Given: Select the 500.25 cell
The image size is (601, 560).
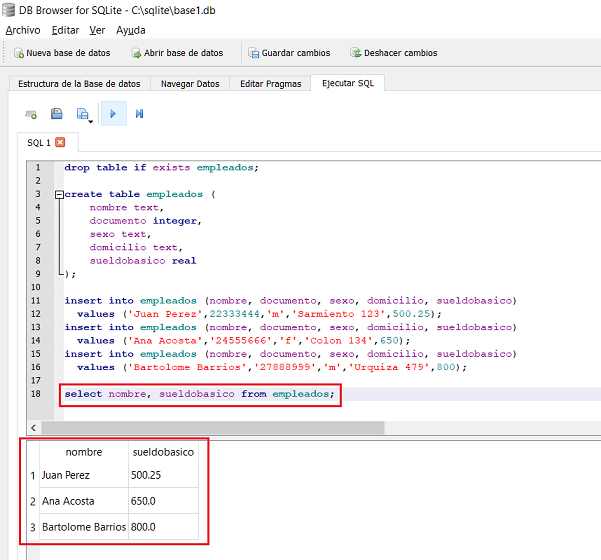Looking at the screenshot, I should click(164, 475).
